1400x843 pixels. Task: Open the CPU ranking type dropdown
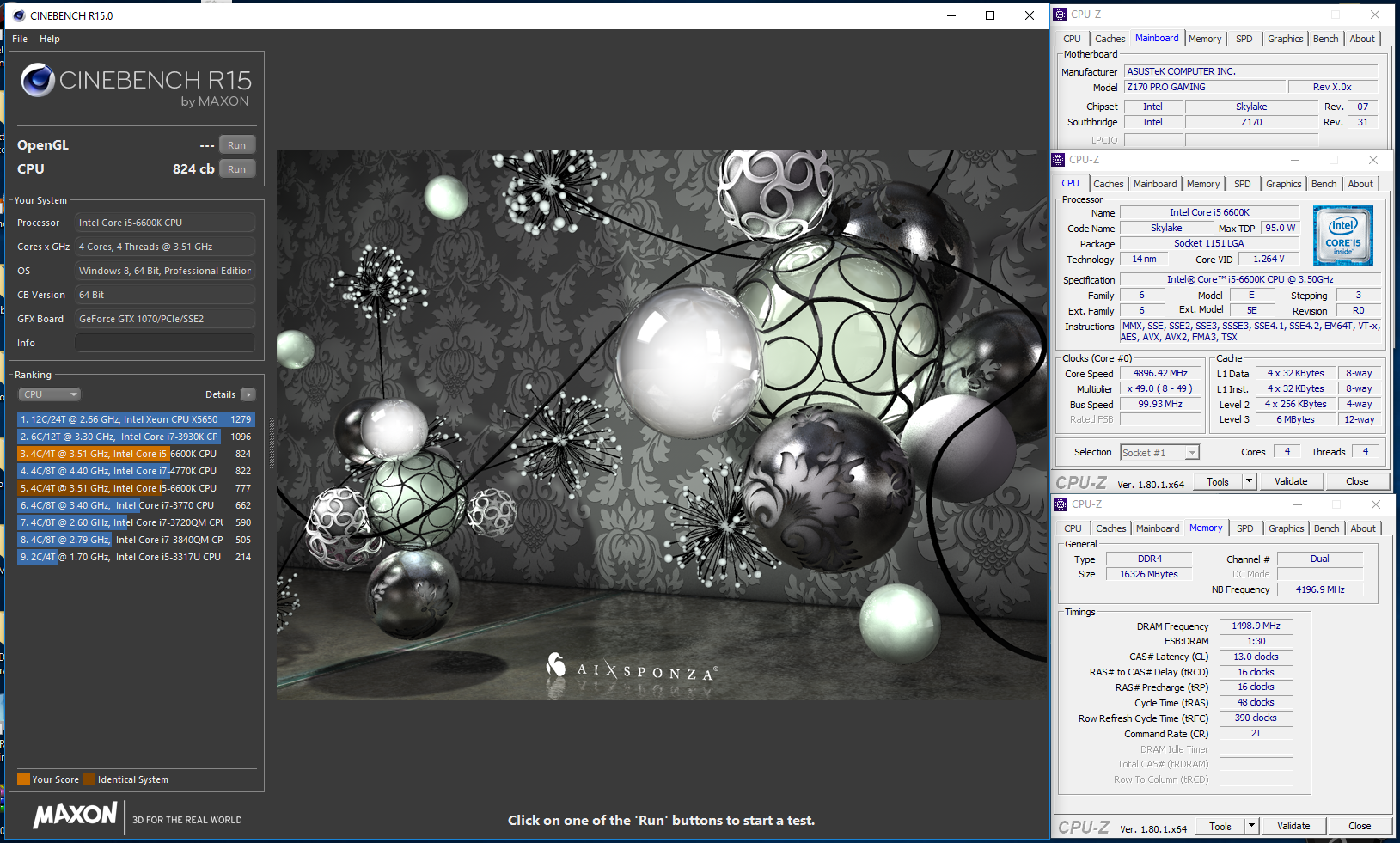(50, 394)
